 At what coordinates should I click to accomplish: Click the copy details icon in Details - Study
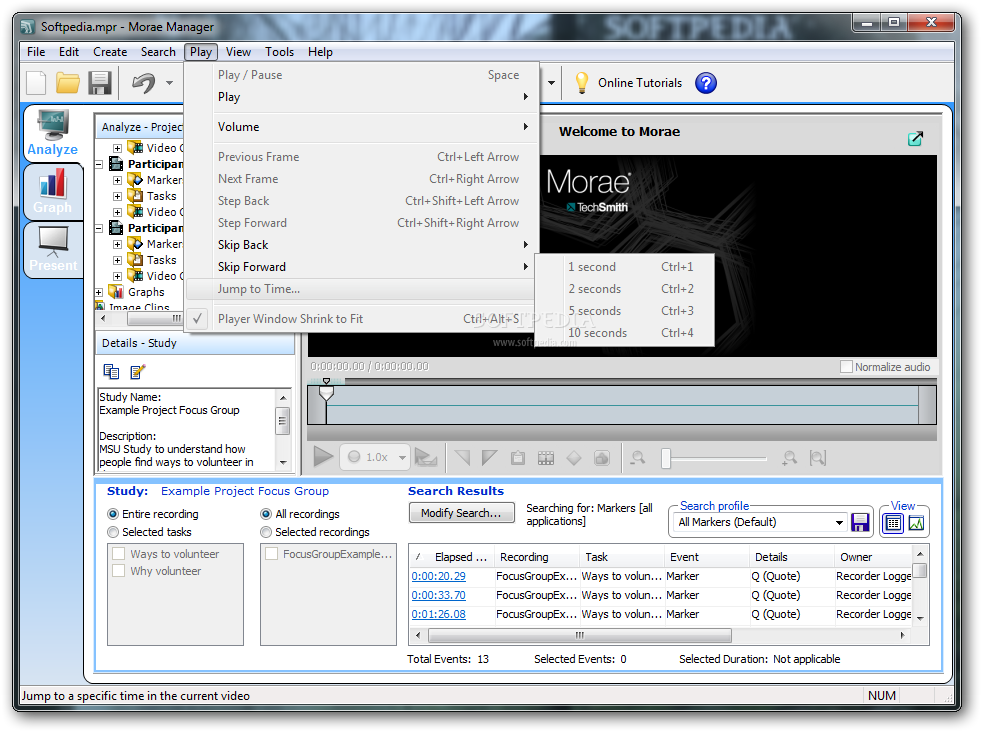(111, 372)
